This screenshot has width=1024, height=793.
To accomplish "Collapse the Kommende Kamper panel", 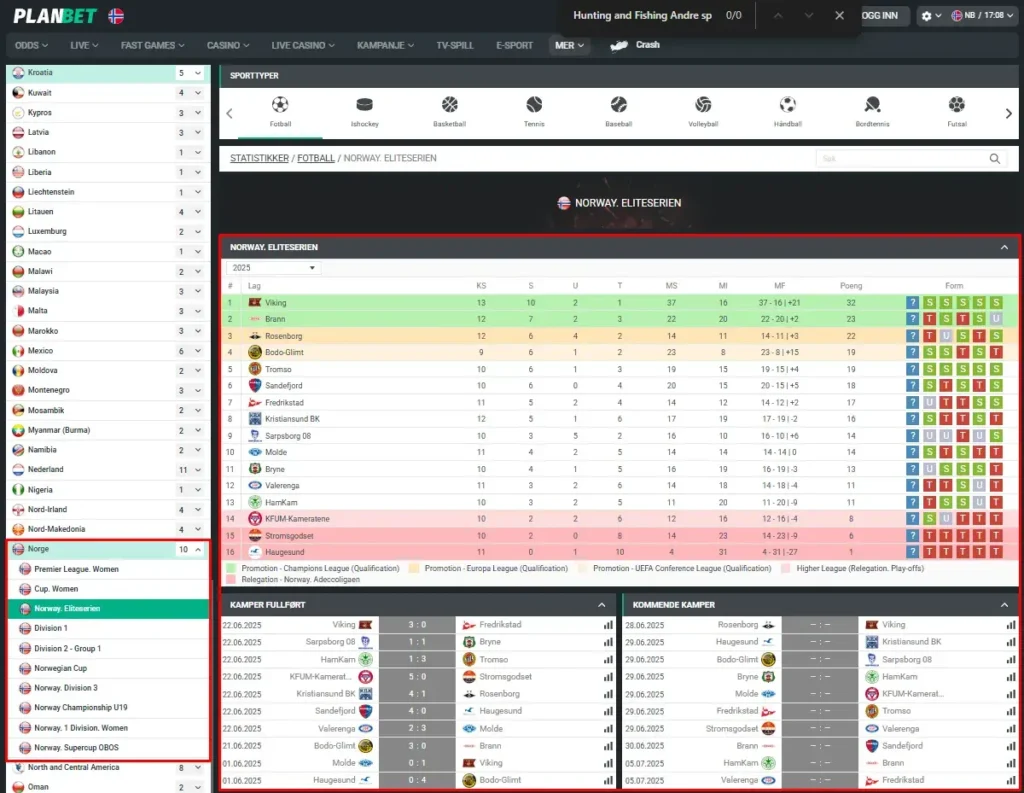I will point(1004,605).
